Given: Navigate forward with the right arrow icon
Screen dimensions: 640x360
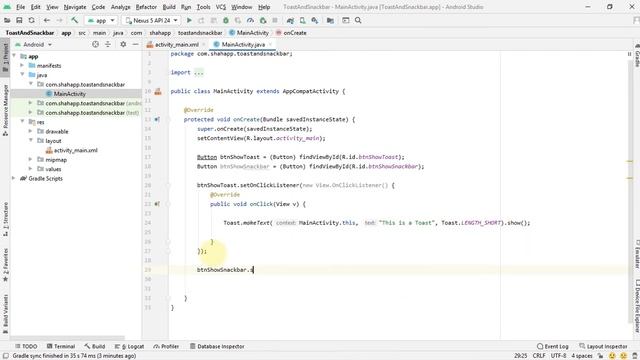Looking at the screenshot, I should 59,20.
